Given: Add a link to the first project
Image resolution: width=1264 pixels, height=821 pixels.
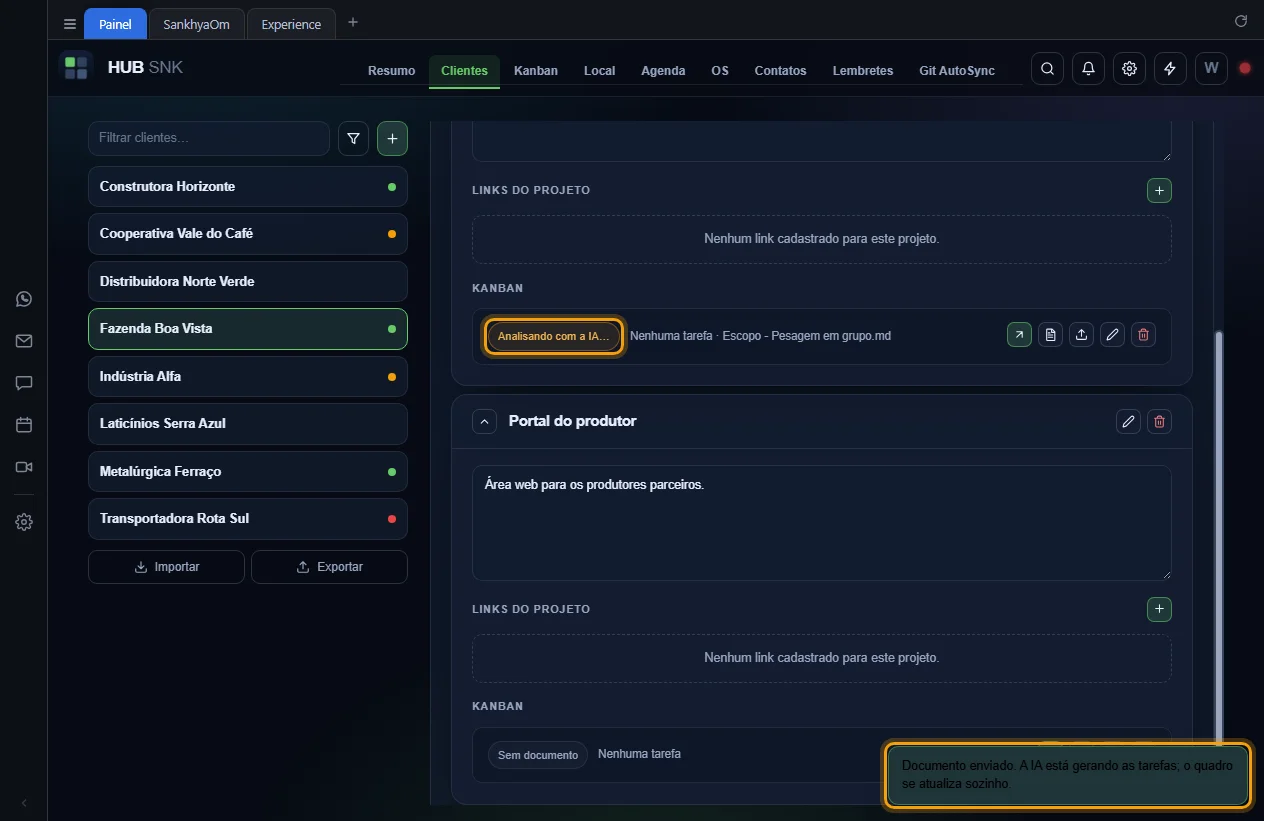Looking at the screenshot, I should [x=1159, y=190].
